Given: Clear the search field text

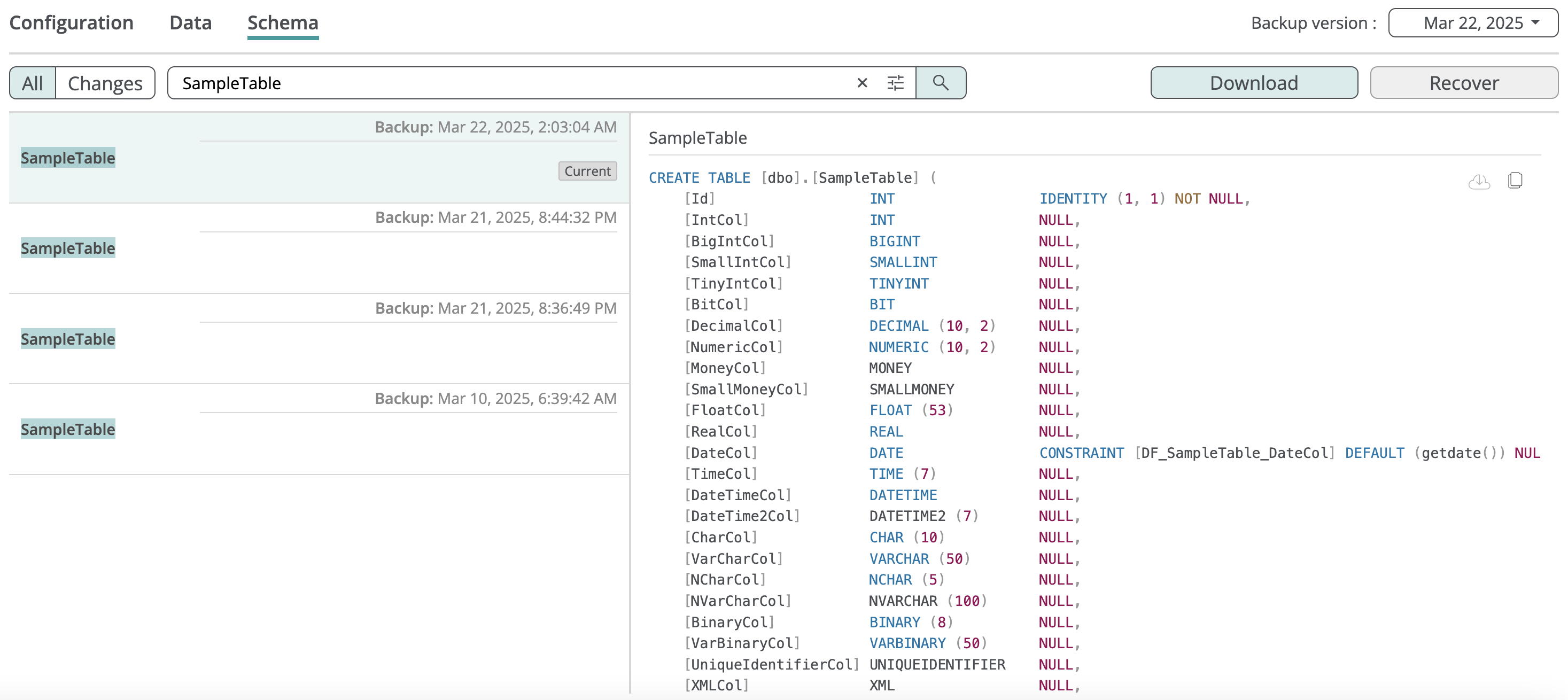Looking at the screenshot, I should (862, 83).
